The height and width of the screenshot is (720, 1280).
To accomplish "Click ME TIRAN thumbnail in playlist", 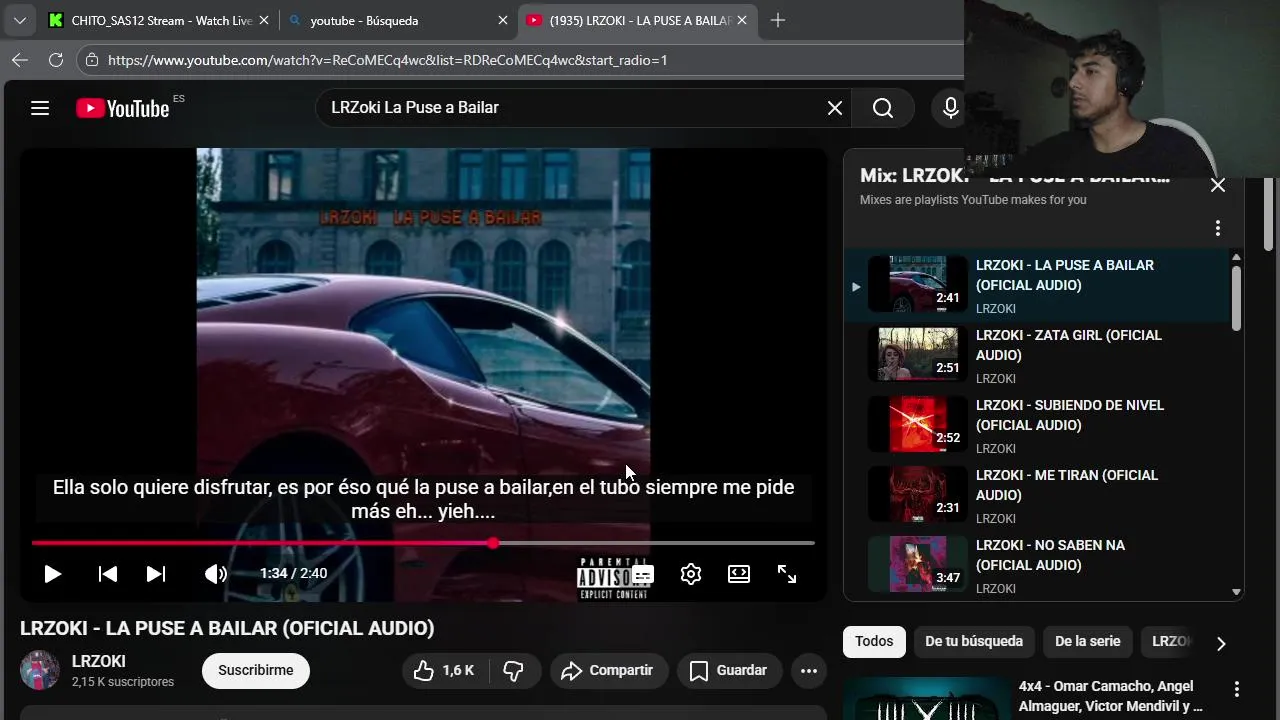I will click(917, 494).
